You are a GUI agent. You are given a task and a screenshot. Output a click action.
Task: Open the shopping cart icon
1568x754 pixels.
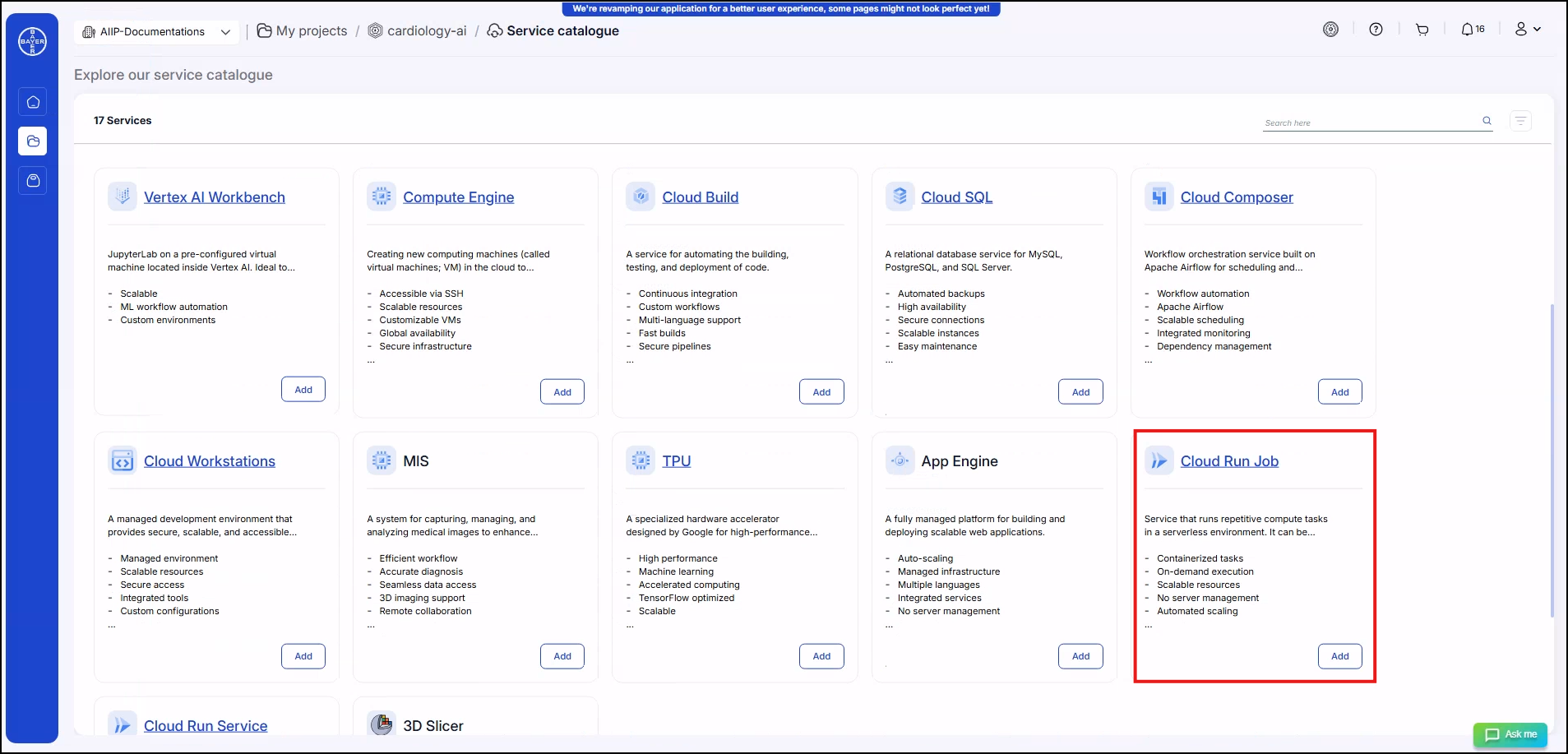point(1422,30)
